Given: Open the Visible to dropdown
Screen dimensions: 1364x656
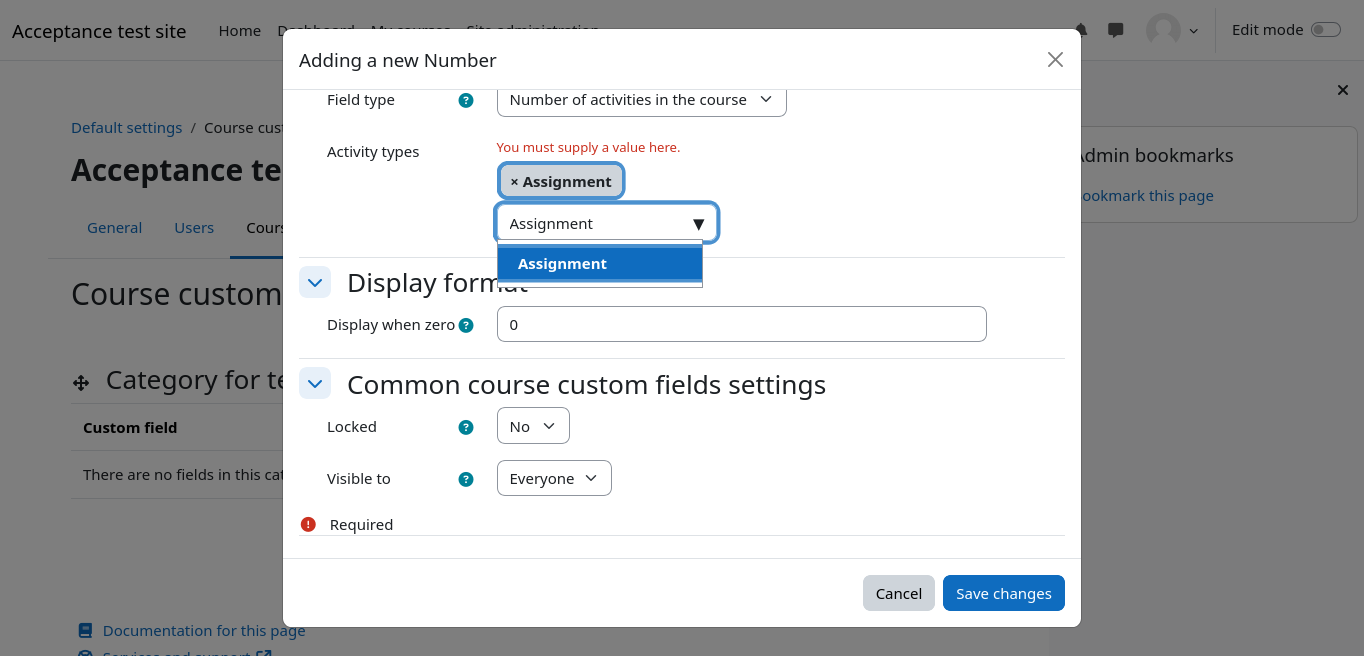Looking at the screenshot, I should [x=554, y=478].
